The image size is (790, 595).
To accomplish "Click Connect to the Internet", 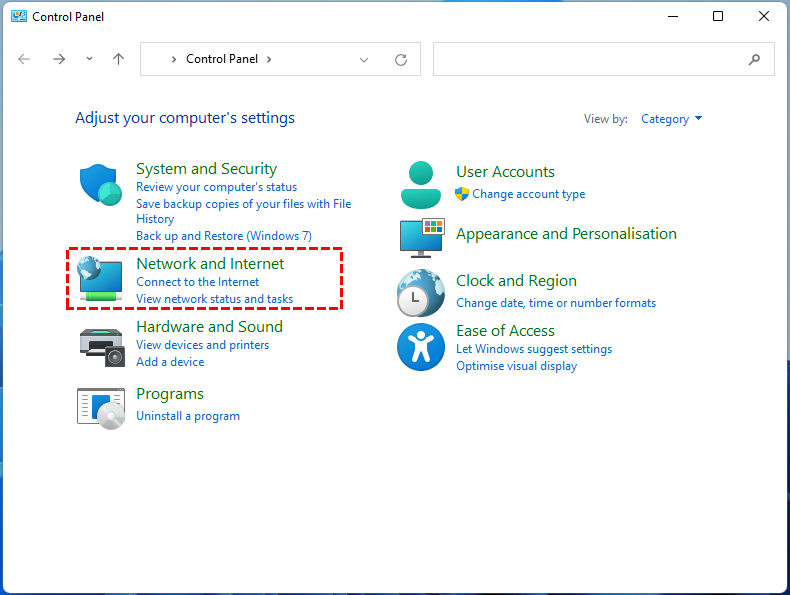I will coord(198,282).
